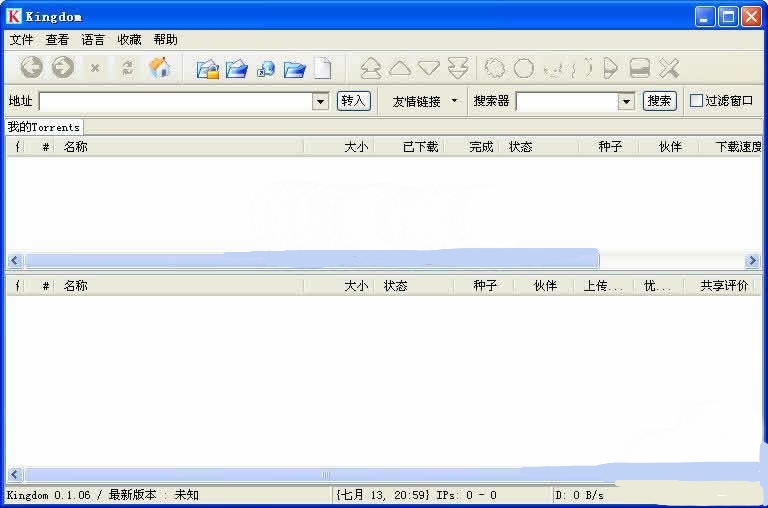Click the curly brackets toolbar icon
The width and height of the screenshot is (768, 508).
point(582,68)
